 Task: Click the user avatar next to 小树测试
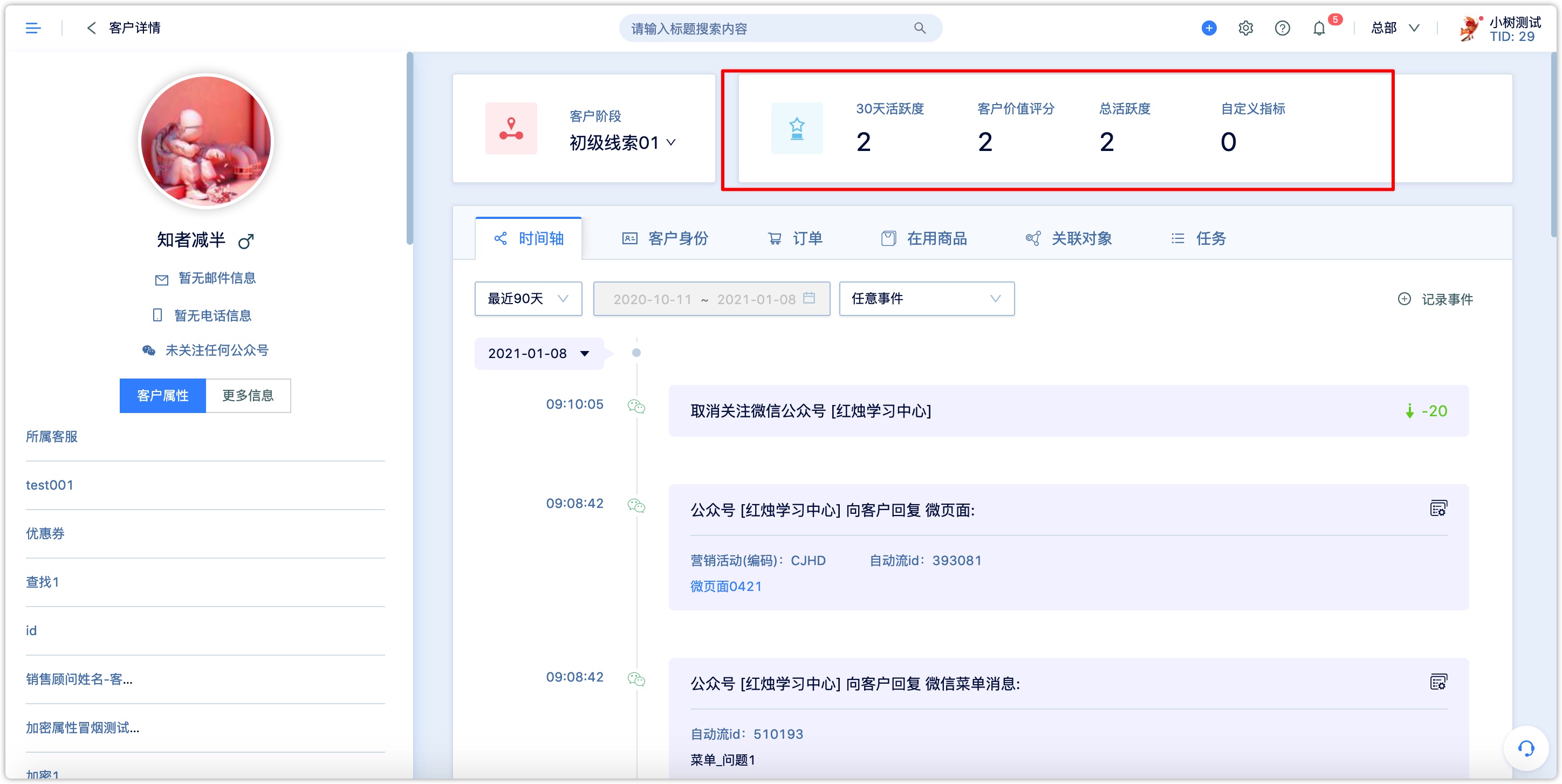click(1469, 28)
